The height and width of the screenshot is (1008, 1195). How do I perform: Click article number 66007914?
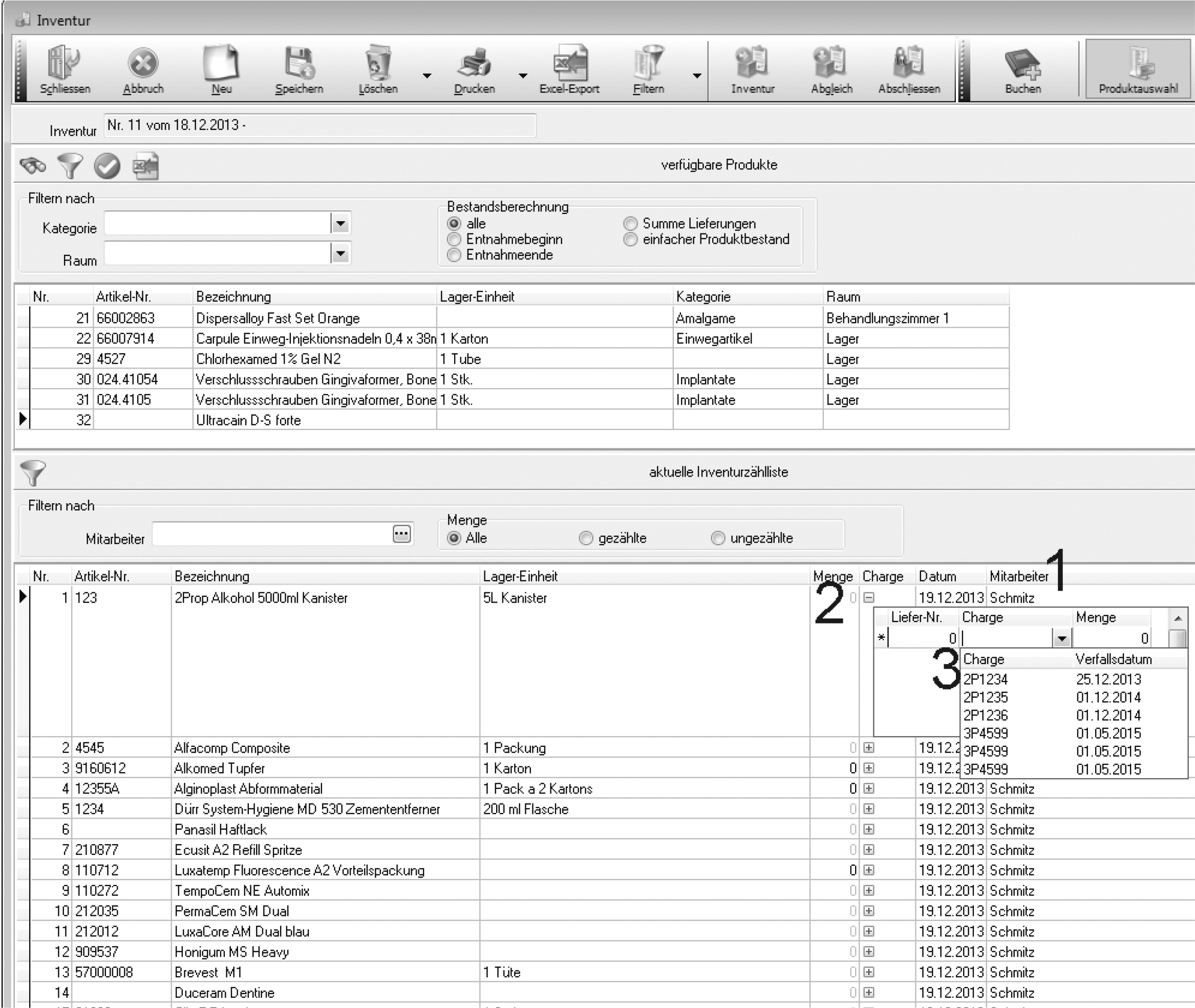click(126, 339)
